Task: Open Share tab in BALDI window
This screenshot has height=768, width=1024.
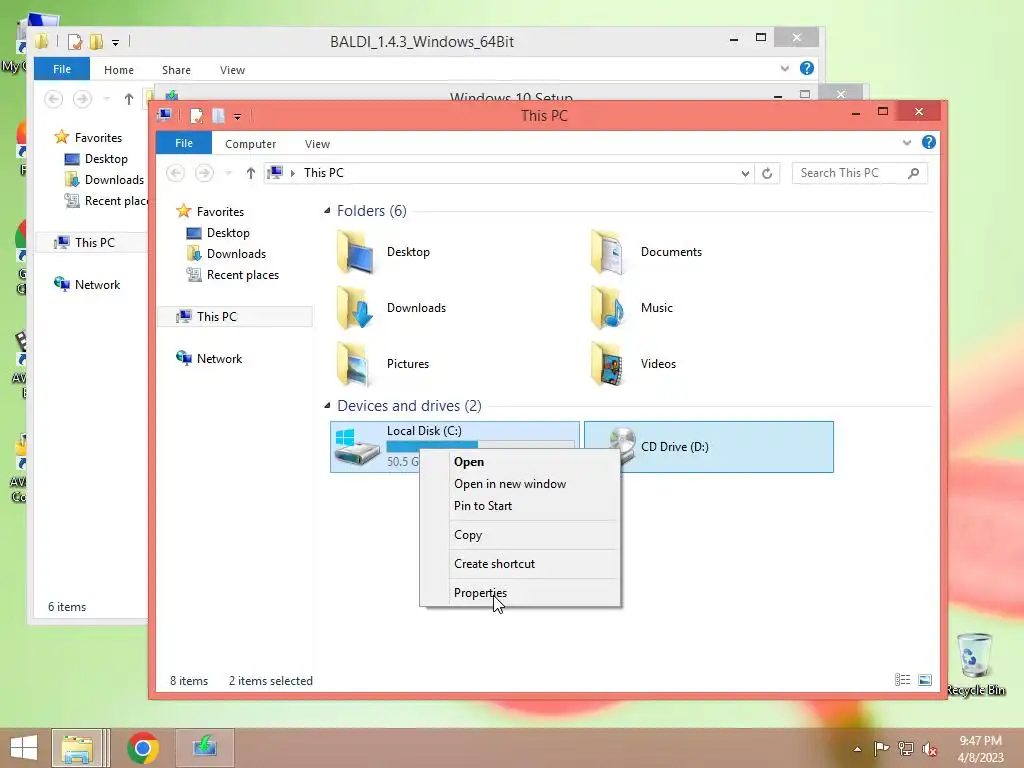Action: (x=176, y=70)
